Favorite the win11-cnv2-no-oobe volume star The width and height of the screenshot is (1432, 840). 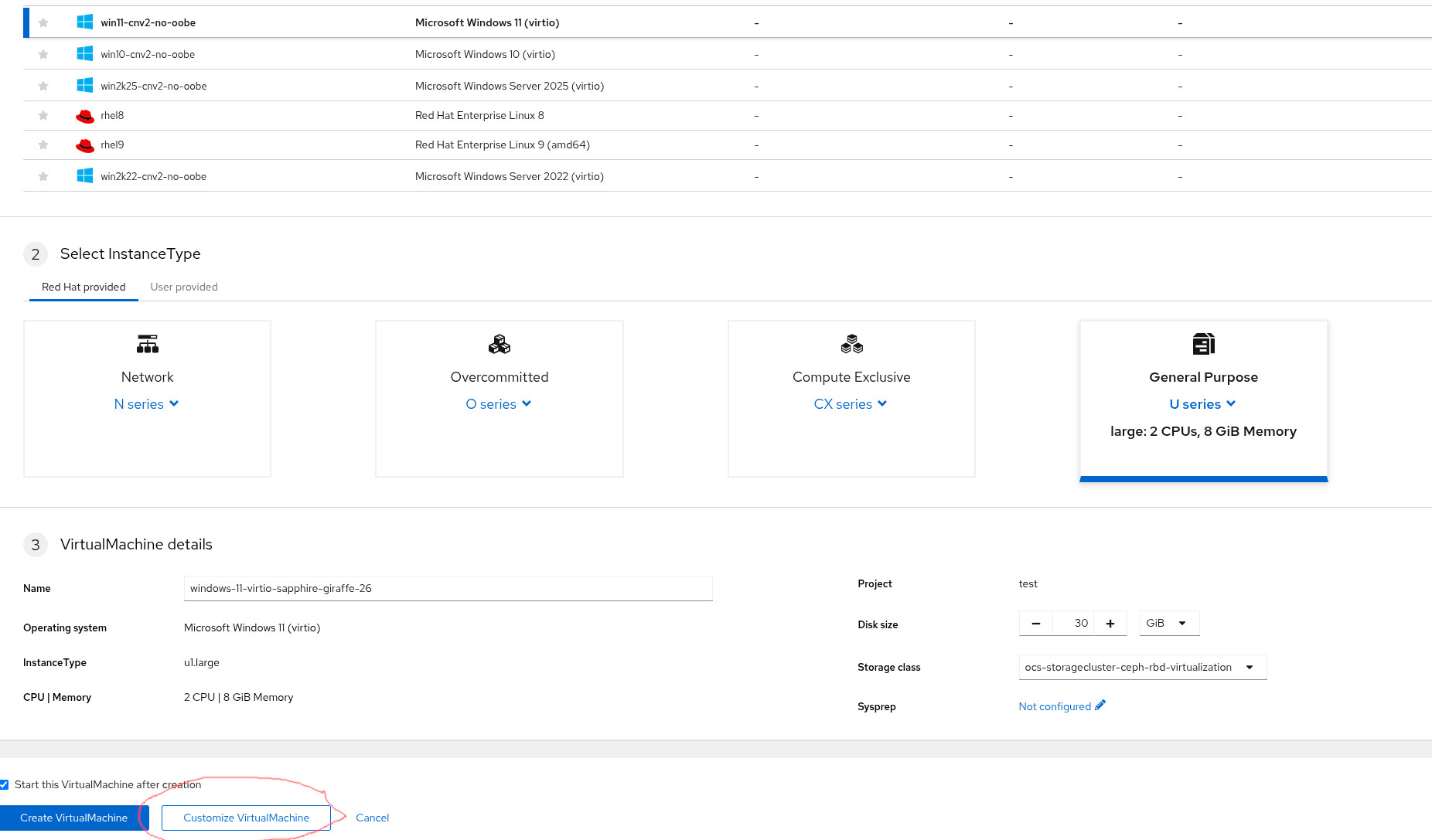[43, 22]
